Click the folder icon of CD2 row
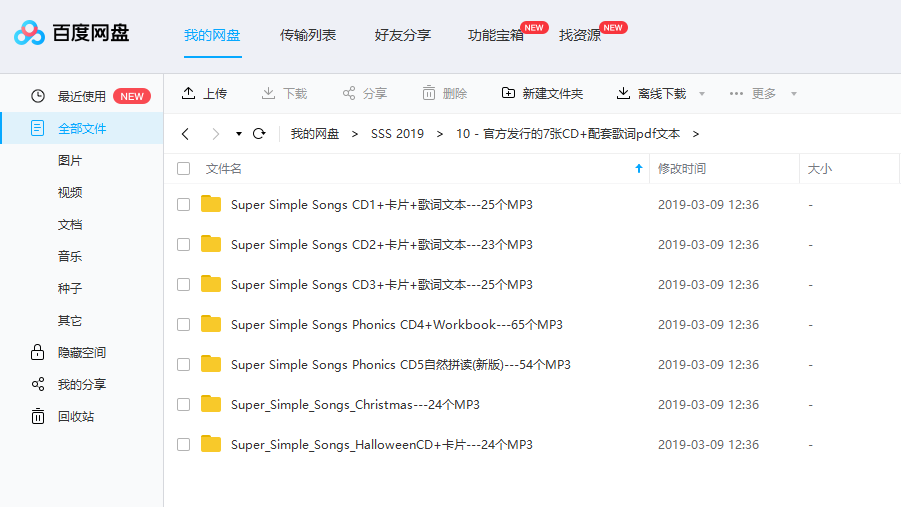The width and height of the screenshot is (901, 507). coord(211,244)
